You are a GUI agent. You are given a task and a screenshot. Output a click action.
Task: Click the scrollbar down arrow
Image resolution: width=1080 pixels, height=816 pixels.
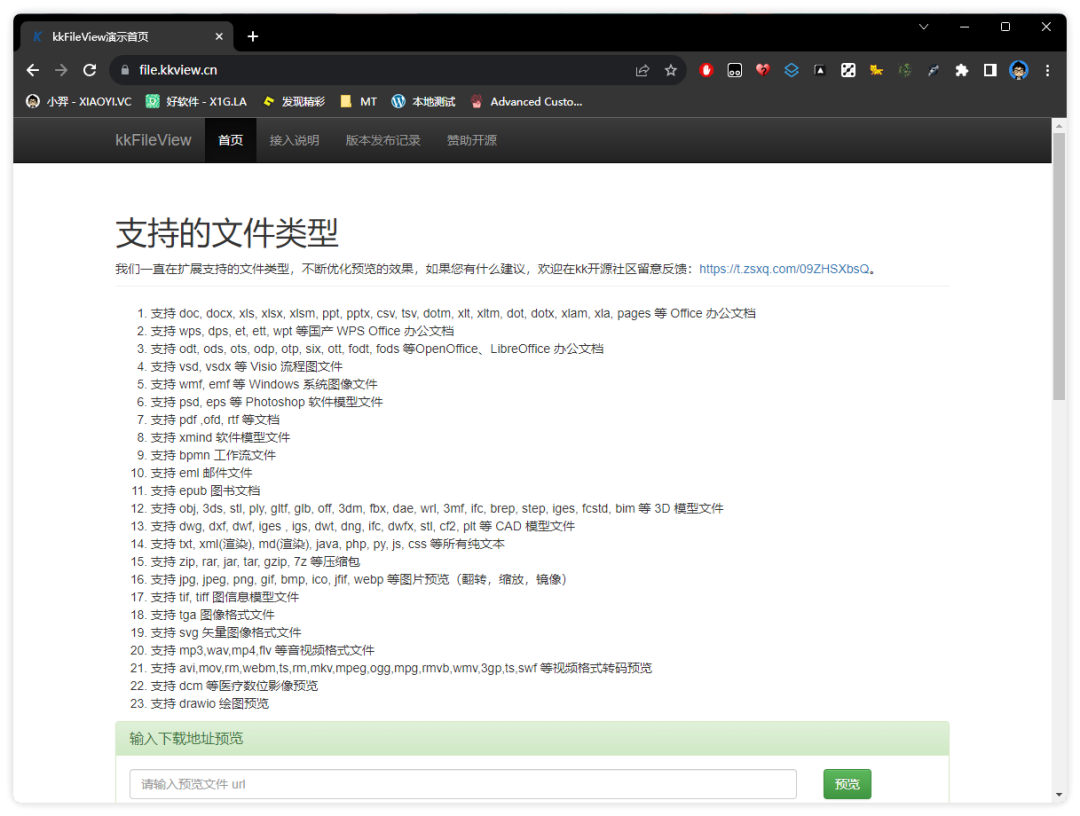[x=1059, y=795]
